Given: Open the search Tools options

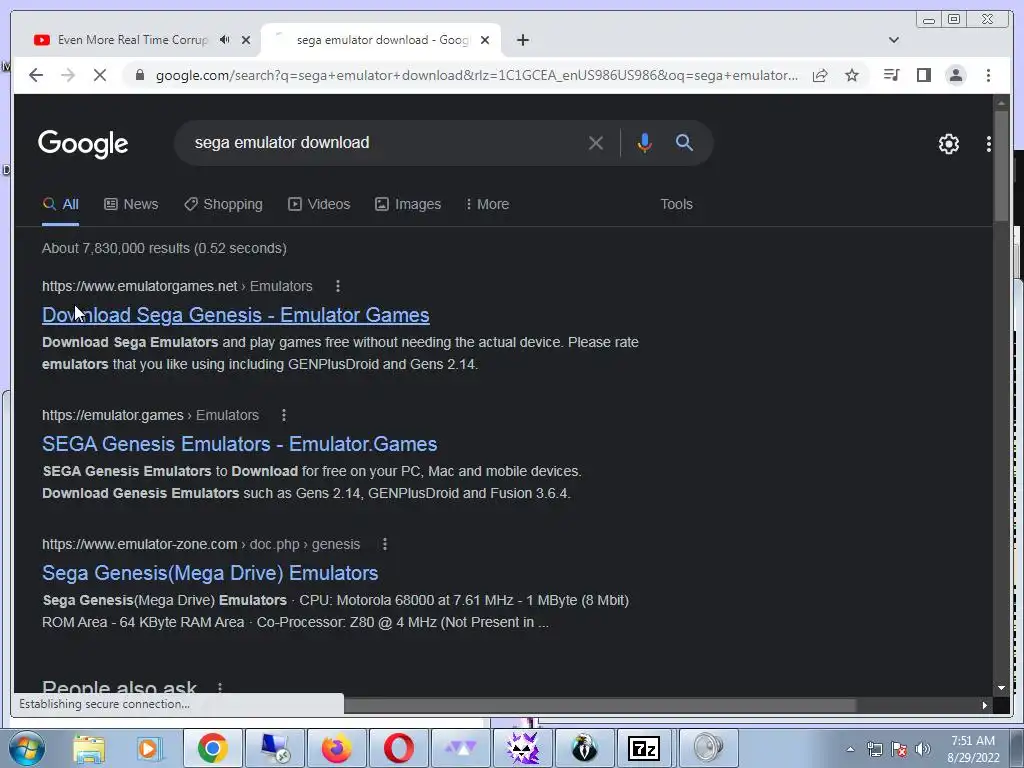Looking at the screenshot, I should (x=676, y=204).
